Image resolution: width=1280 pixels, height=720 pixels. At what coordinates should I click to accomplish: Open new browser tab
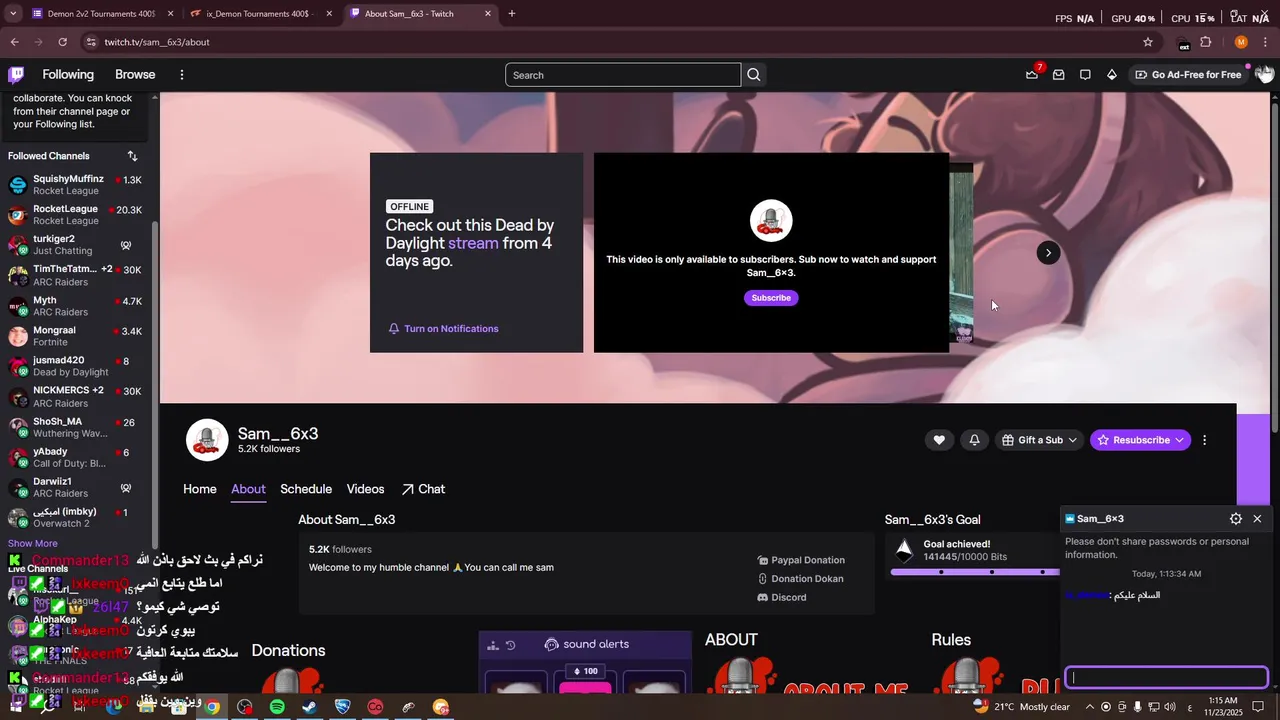[x=512, y=14]
